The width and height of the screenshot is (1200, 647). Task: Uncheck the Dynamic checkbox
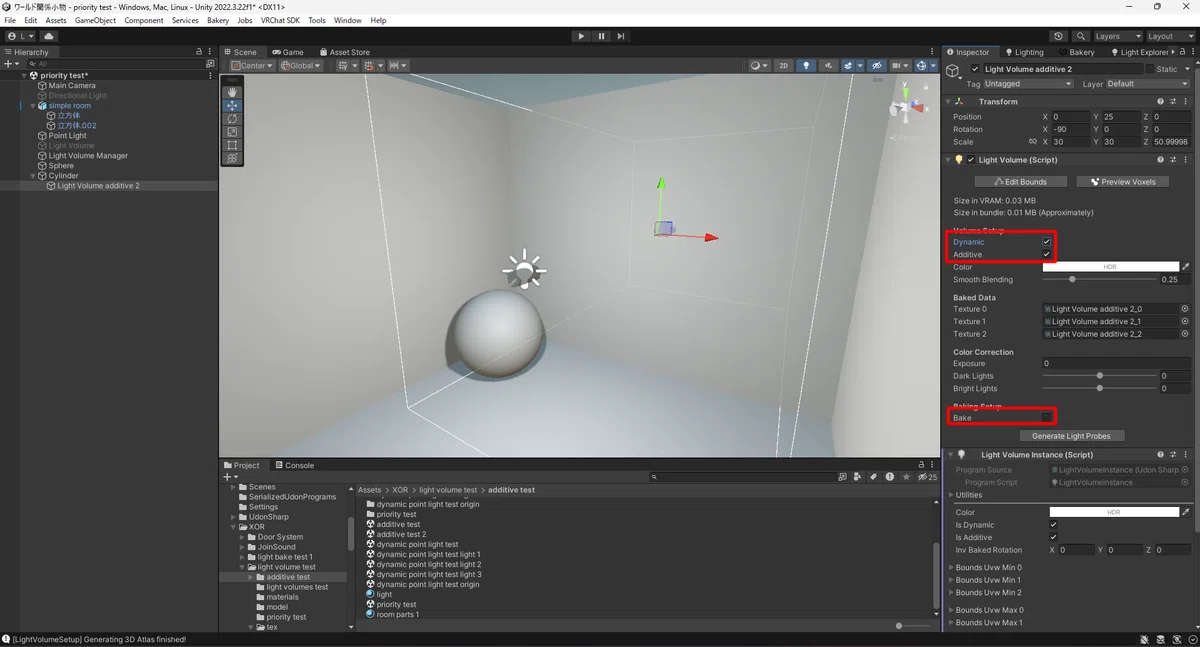[1047, 242]
